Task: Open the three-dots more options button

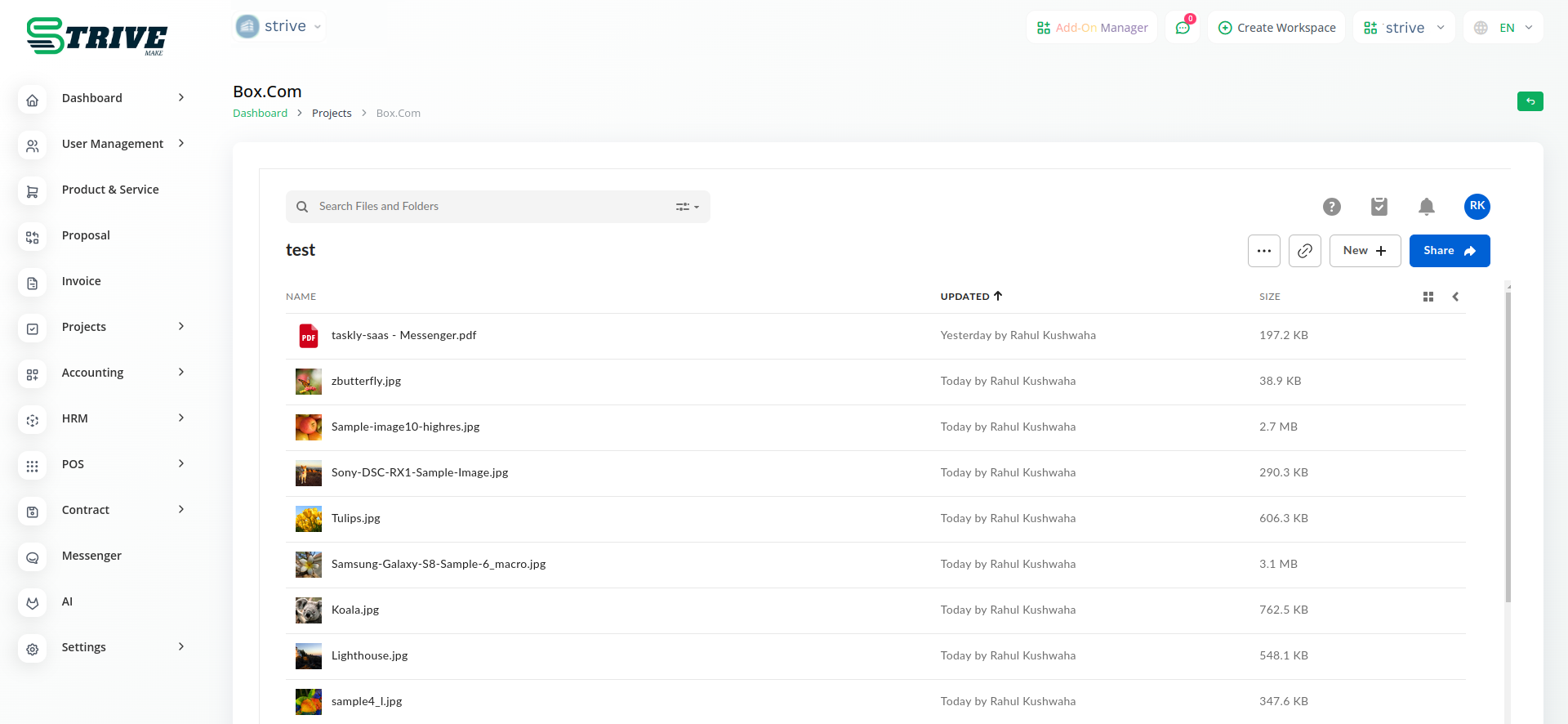Action: tap(1263, 251)
